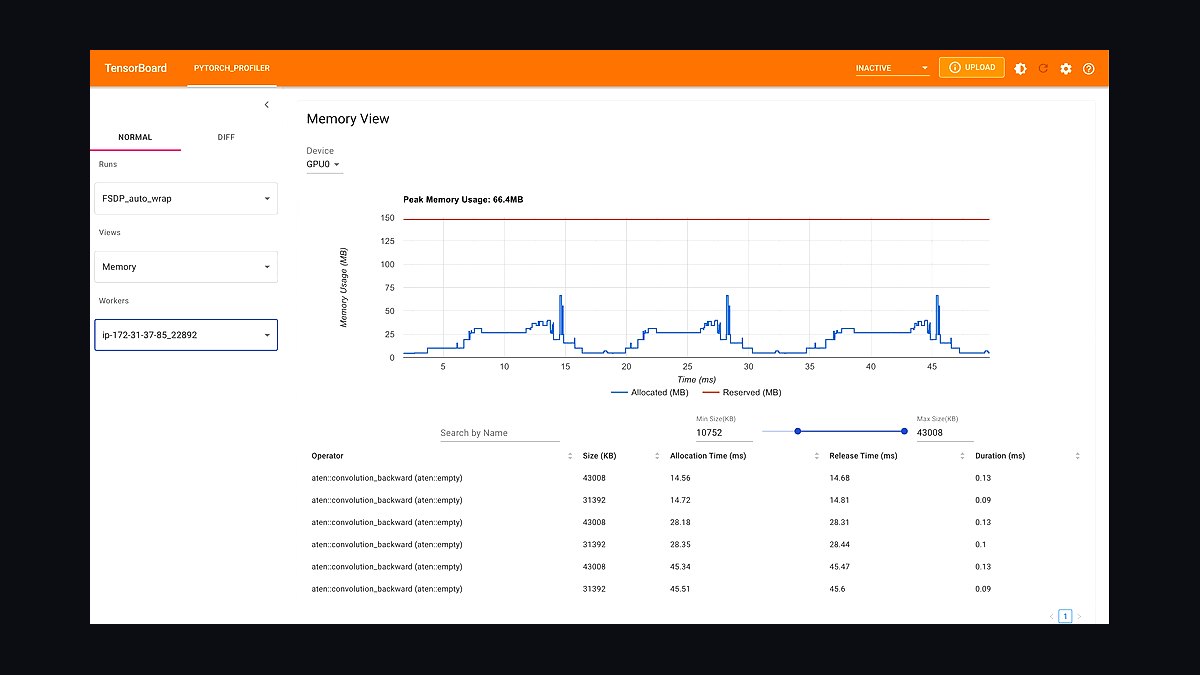
Task: Toggle Allocated (MB) legend entry
Action: coord(649,393)
